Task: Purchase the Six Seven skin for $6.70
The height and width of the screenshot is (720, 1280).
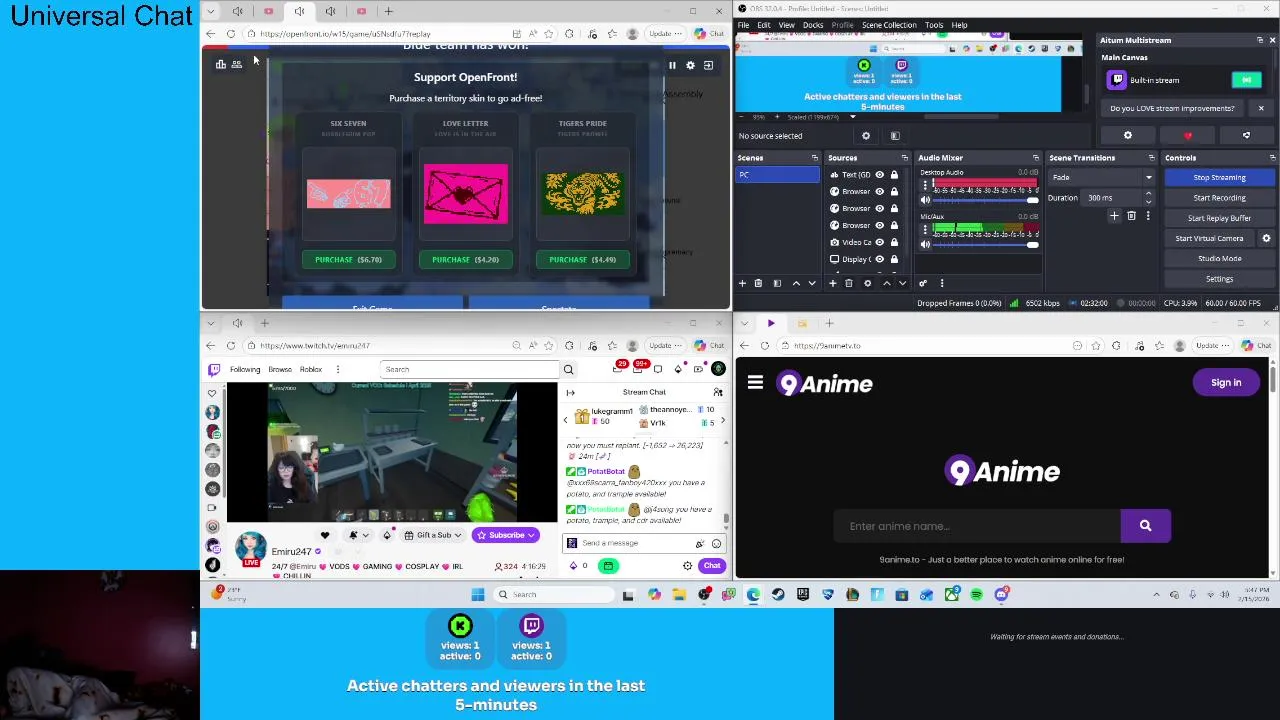Action: click(x=348, y=259)
